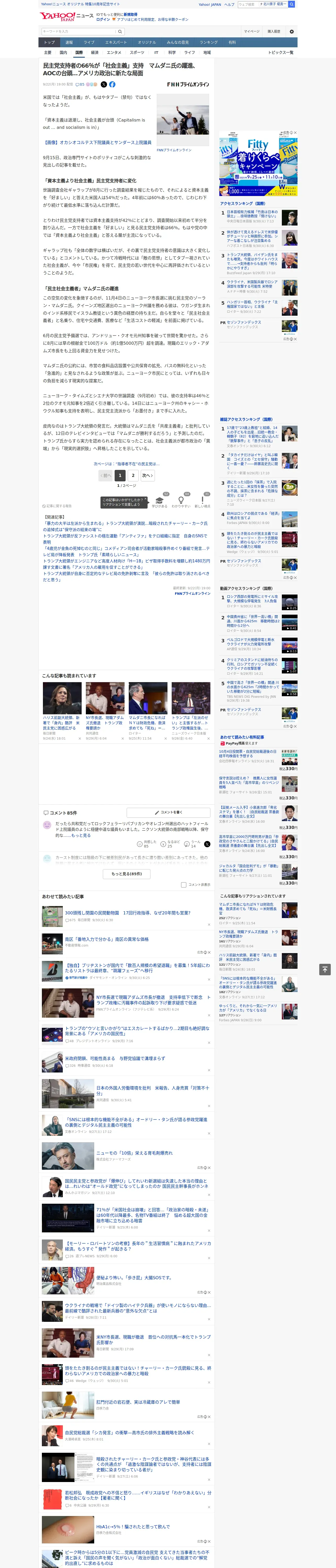
Task: Open article photo of Sanders and AOC
Action: point(182,120)
